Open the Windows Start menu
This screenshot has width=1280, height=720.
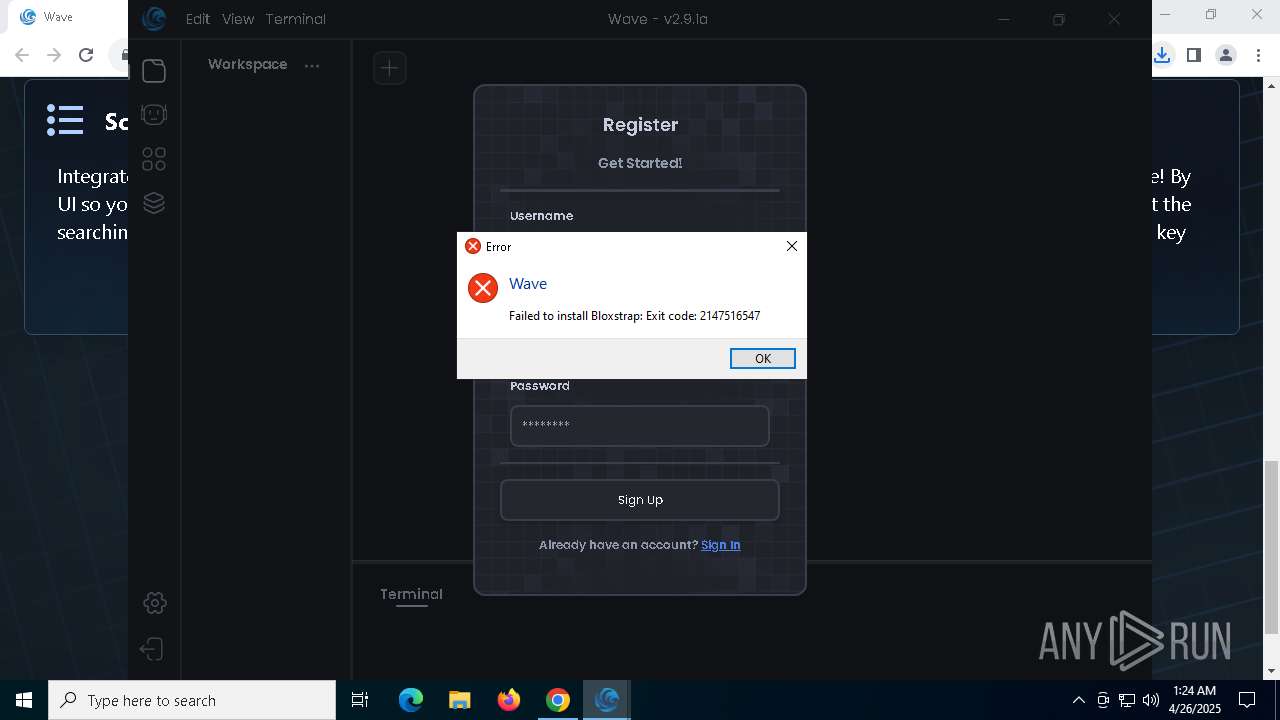[x=24, y=700]
